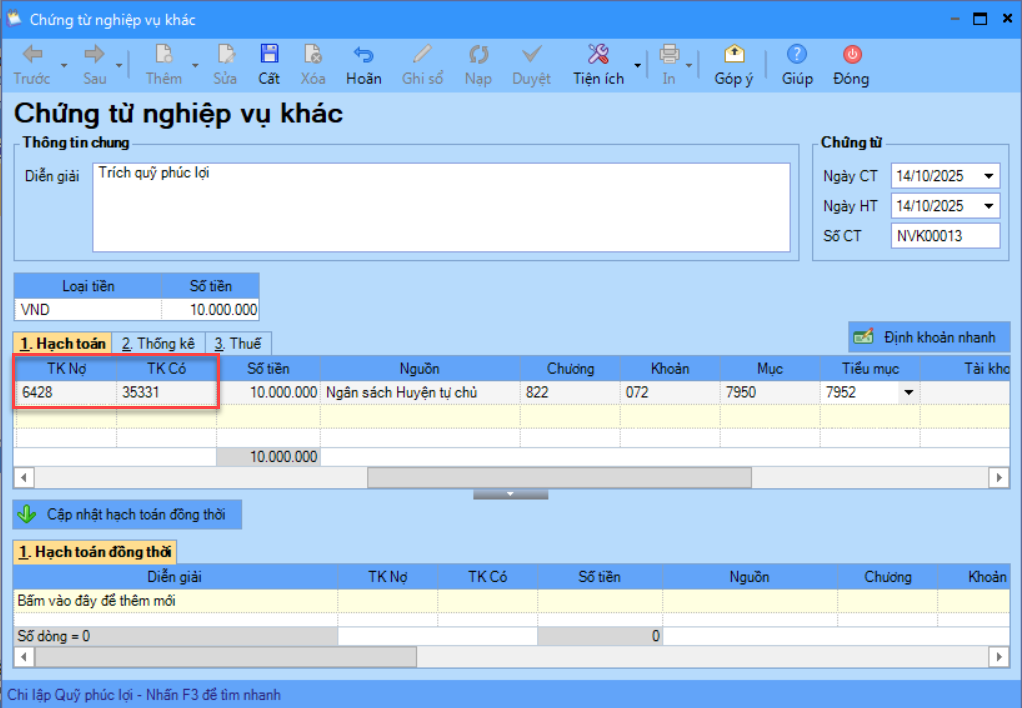Expand the Ngày CT date dropdown
Viewport: 1022px width, 708px height.
tap(989, 177)
